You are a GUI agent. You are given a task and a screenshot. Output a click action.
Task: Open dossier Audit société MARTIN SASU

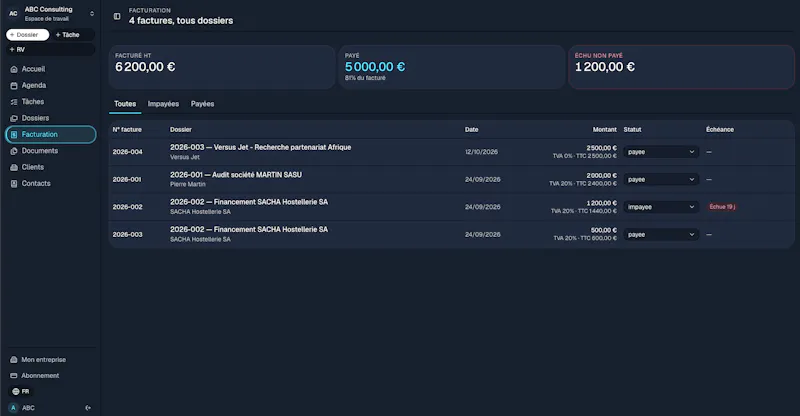[x=236, y=175]
